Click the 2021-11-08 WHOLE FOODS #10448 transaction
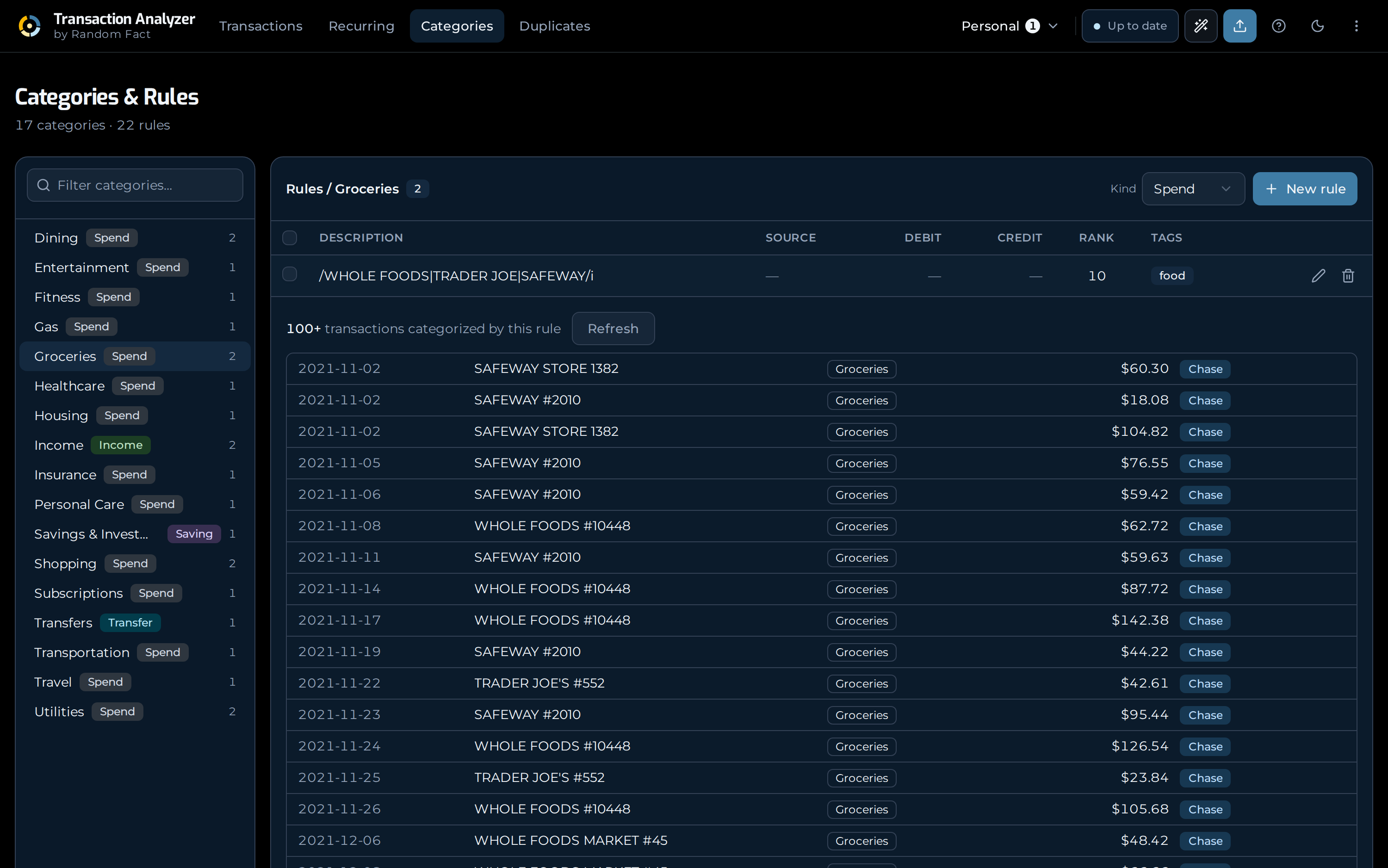Screen dimensions: 1388x868 pos(821,526)
